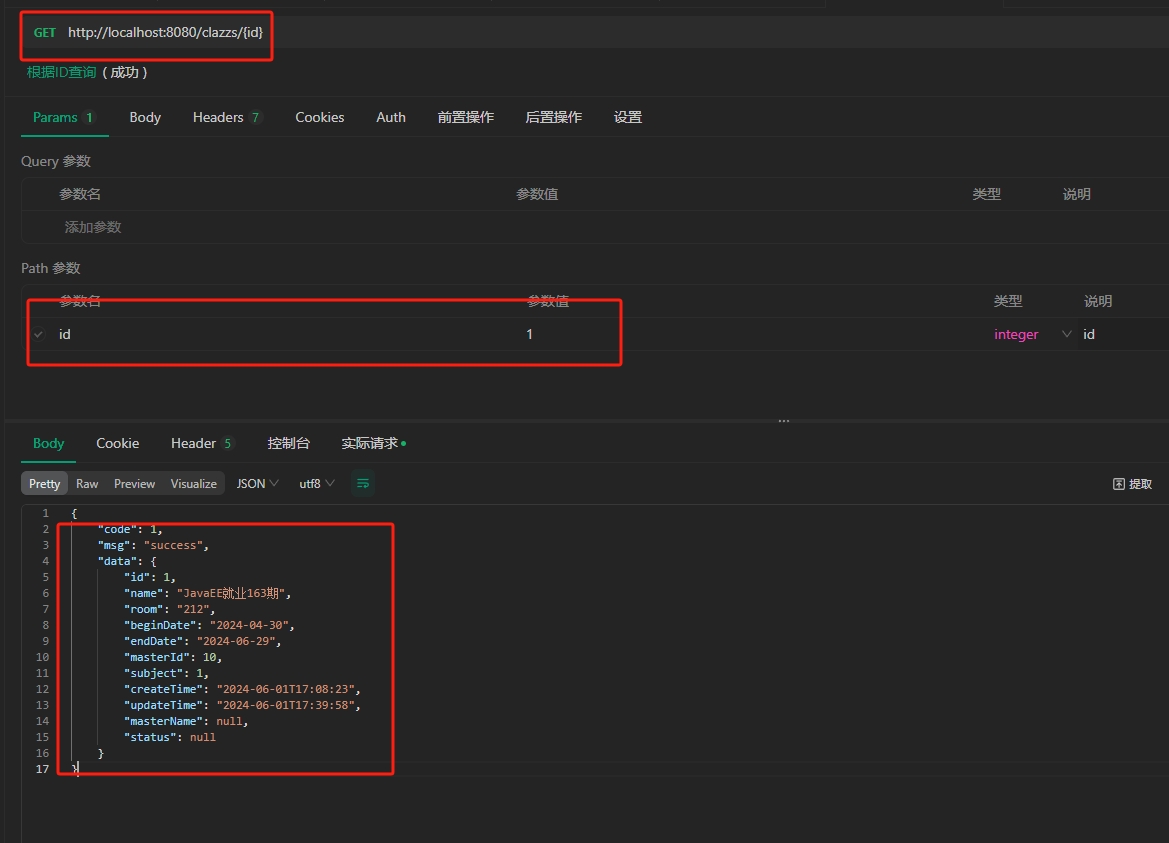Open the 设置 settings tab
The width and height of the screenshot is (1169, 843).
(627, 117)
